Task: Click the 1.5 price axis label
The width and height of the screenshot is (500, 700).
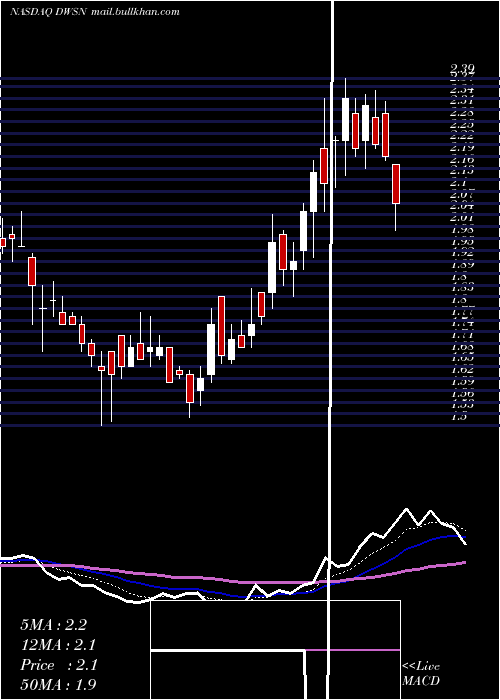Action: tap(459, 416)
